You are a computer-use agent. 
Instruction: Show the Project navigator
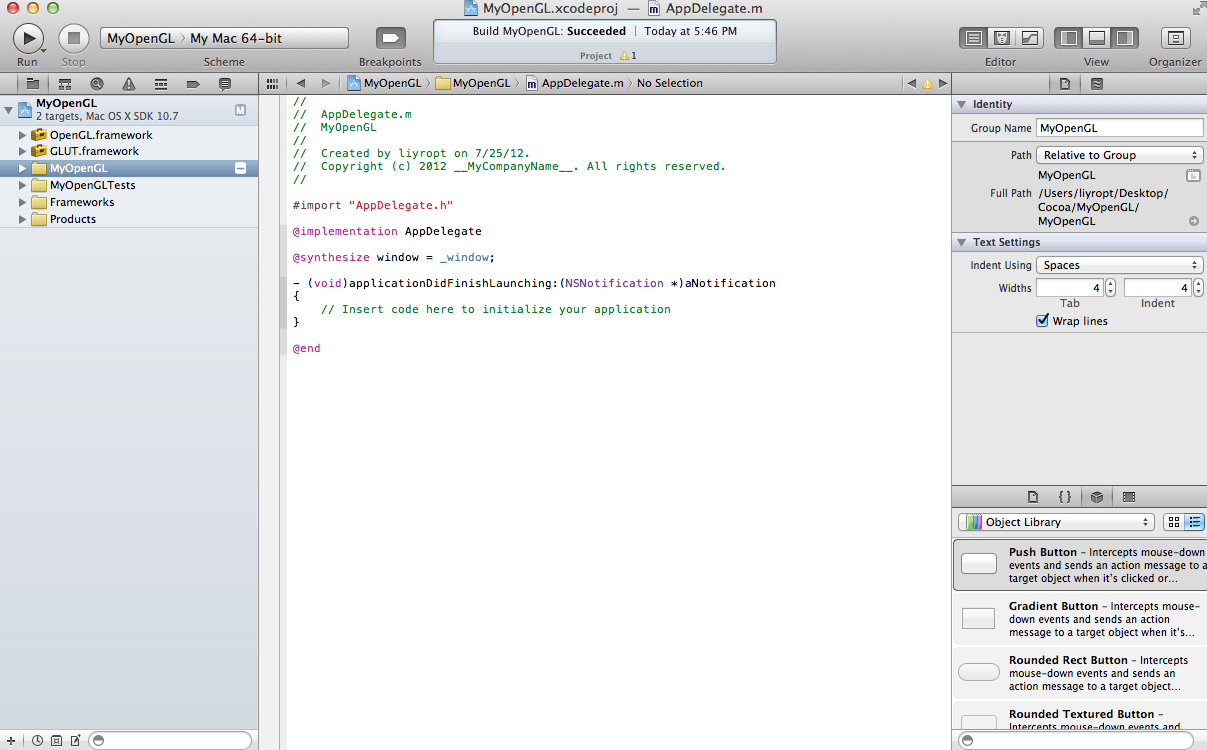click(33, 84)
